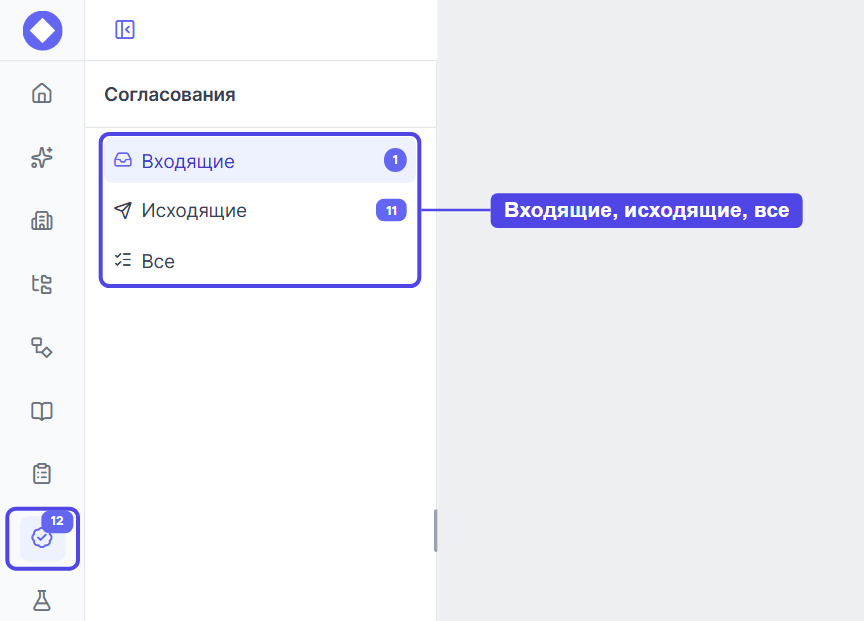Click the inbox tray icon beside Входящие

(x=123, y=160)
